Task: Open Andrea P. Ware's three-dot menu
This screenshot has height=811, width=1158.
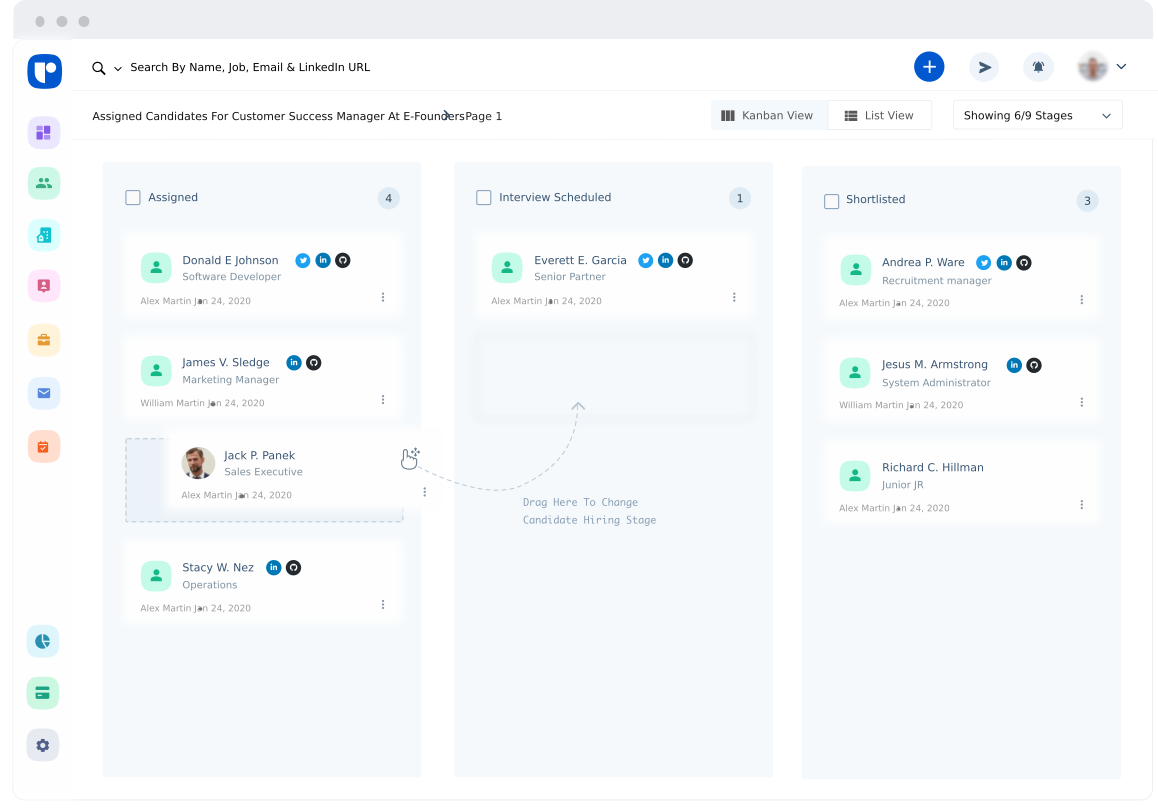Action: 1082,300
